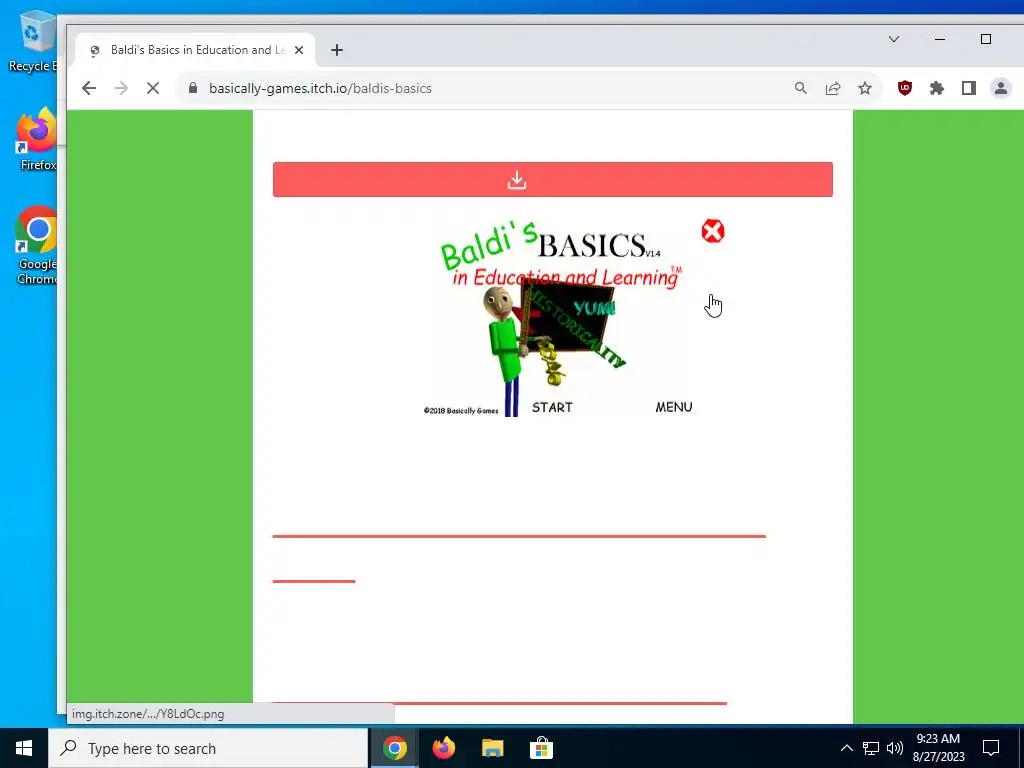Maximize the Chrome window

point(986,39)
